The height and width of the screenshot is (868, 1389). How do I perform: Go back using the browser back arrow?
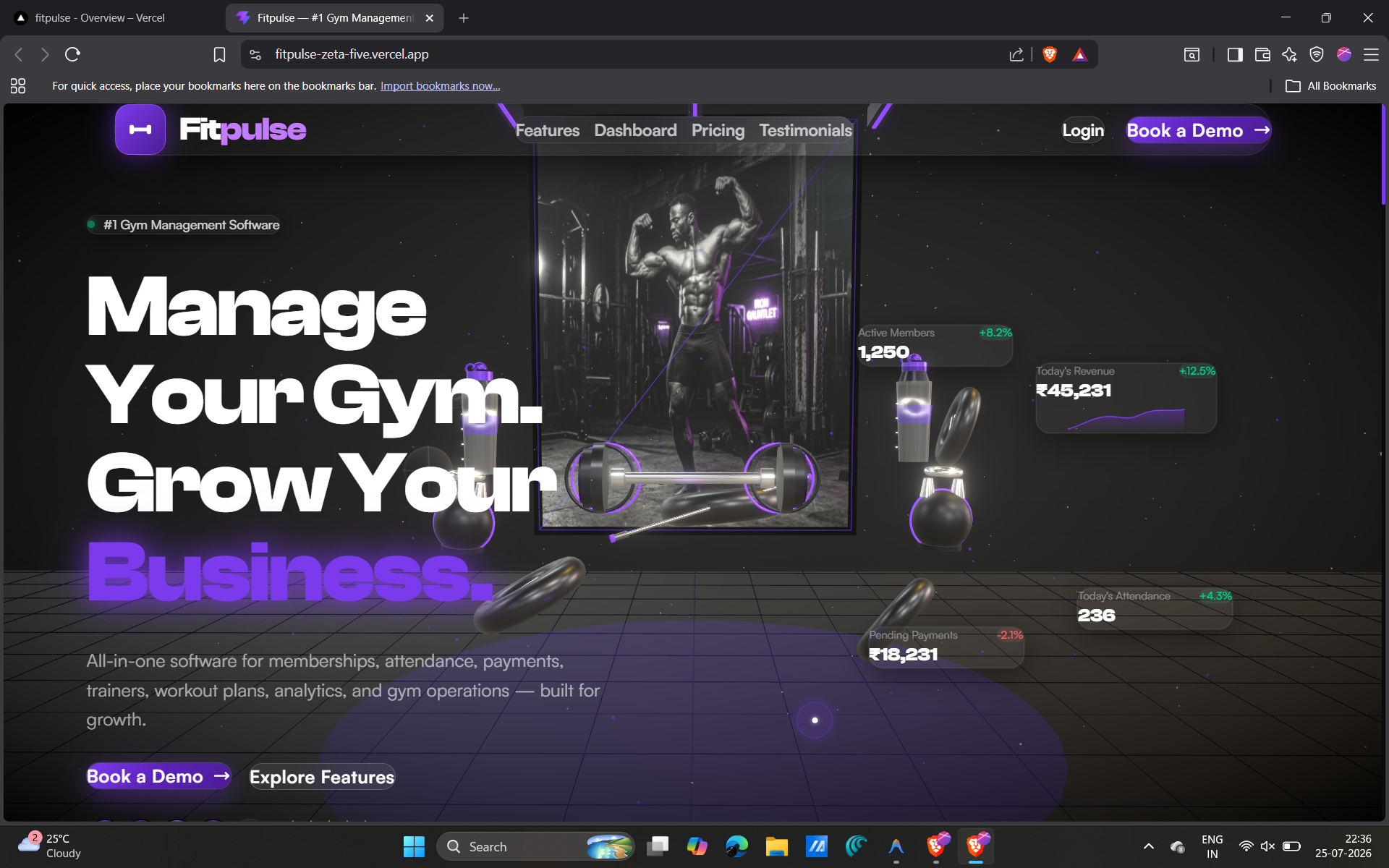[20, 54]
